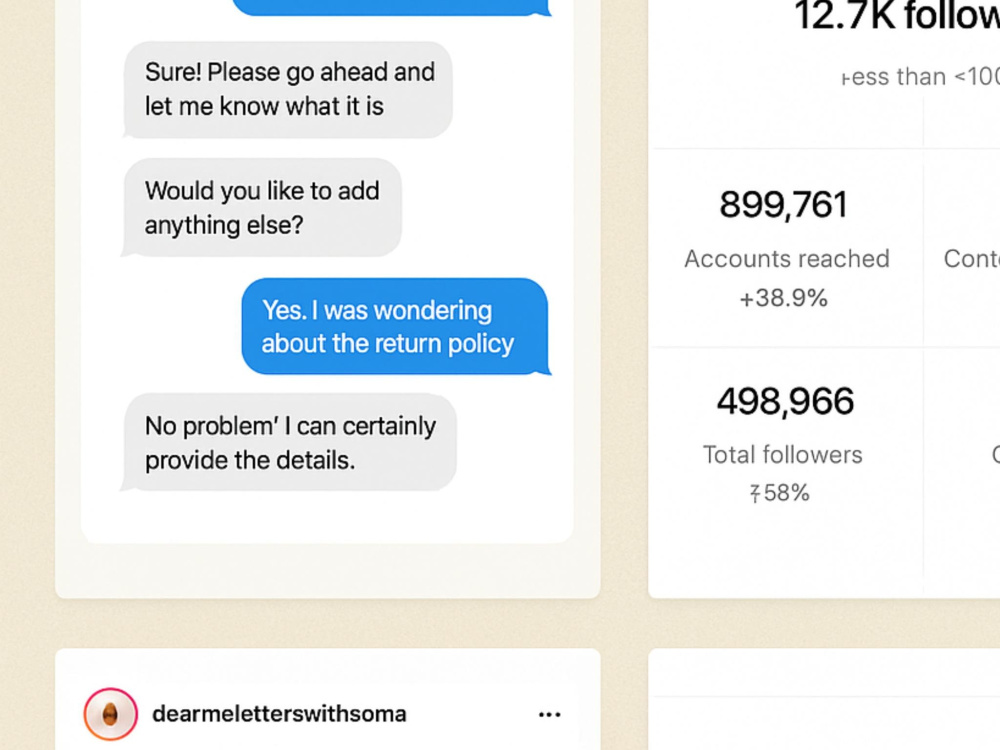Open the Accounts reached label
This screenshot has height=750, width=1000.
tap(786, 258)
